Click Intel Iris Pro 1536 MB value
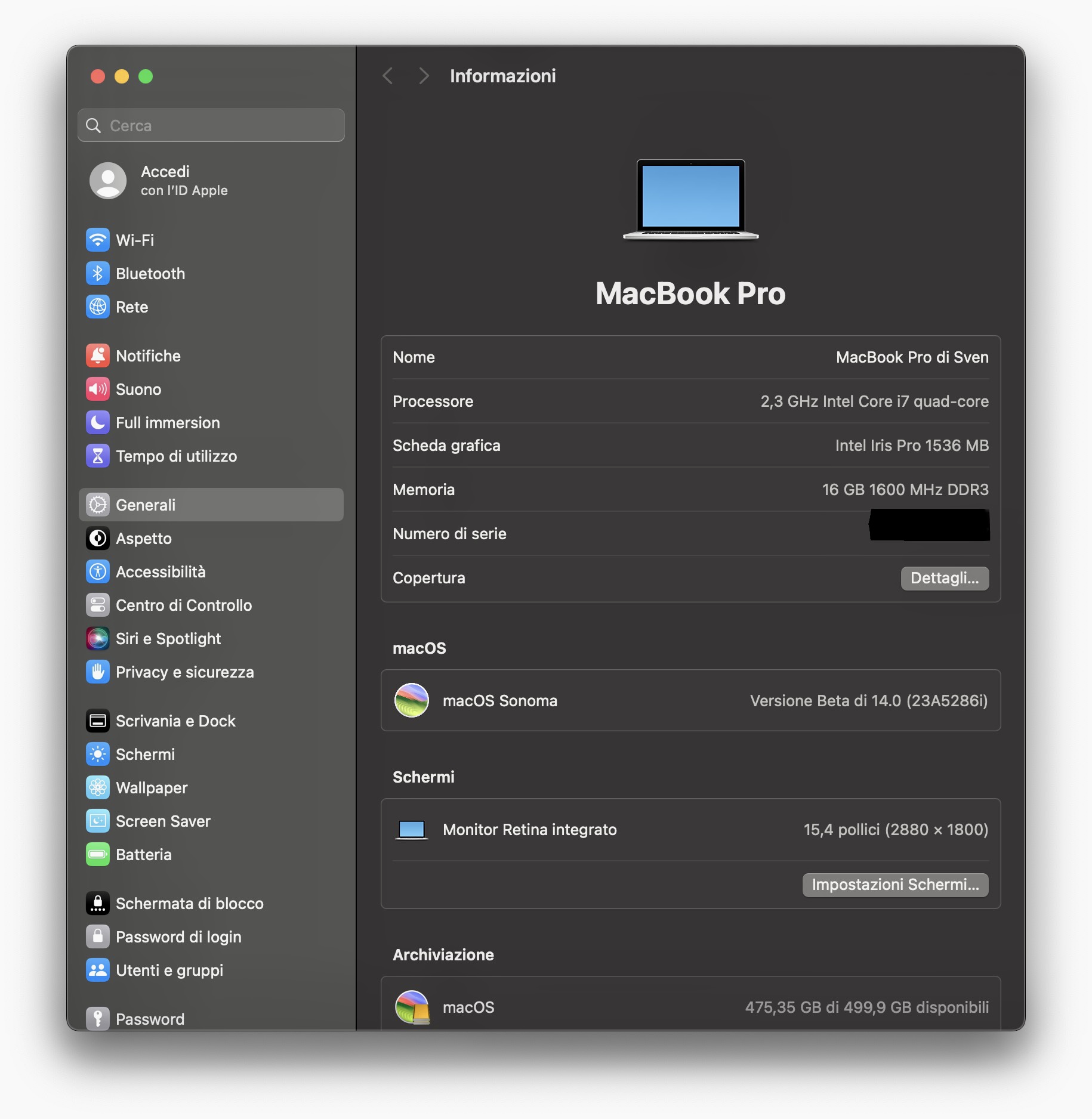 coord(912,446)
